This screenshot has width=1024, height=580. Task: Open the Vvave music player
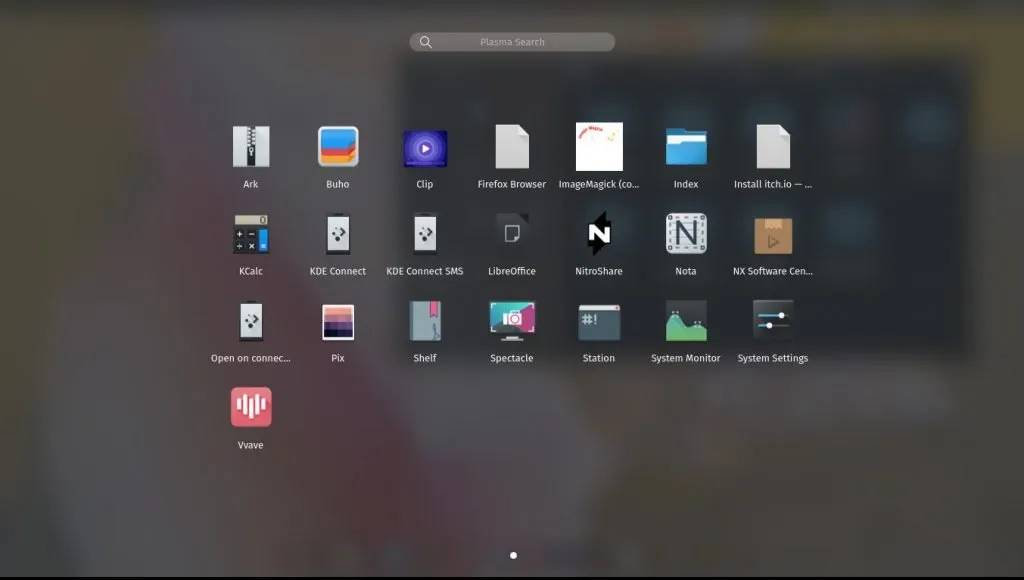pos(250,406)
